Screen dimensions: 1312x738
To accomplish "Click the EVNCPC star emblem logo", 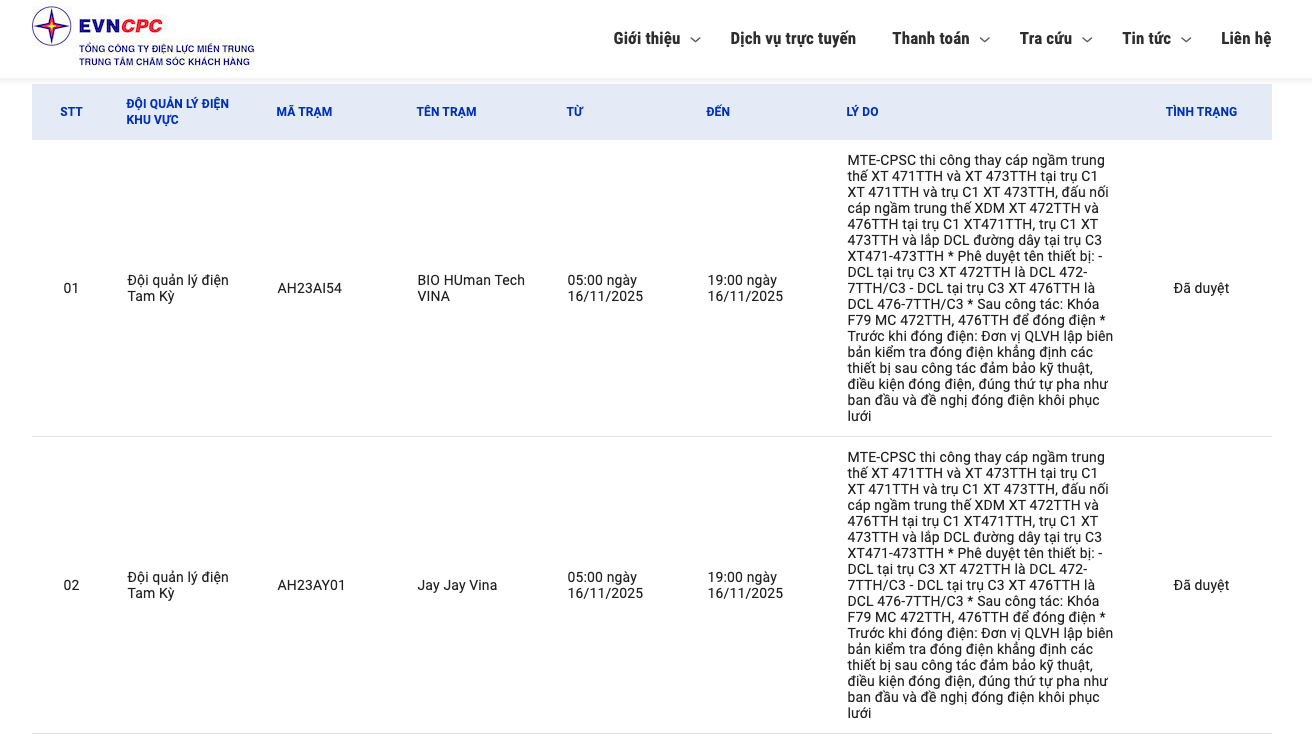I will tap(52, 26).
